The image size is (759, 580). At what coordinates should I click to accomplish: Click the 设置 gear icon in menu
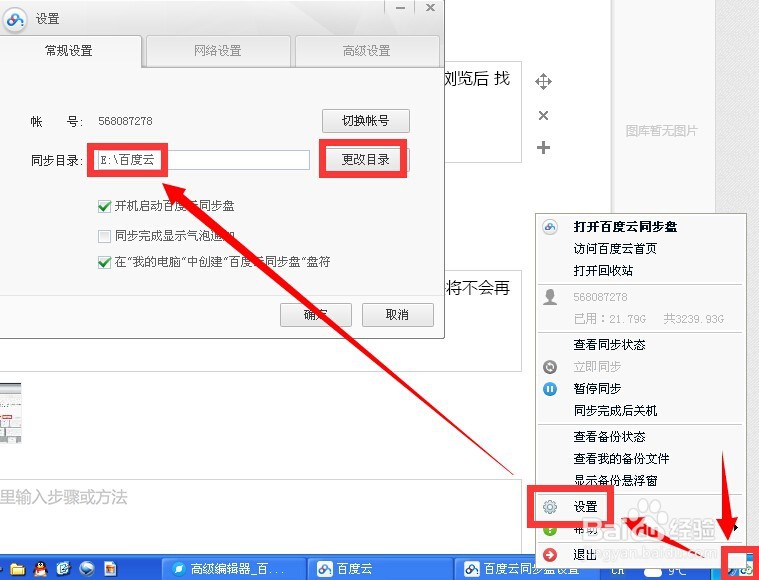[x=550, y=507]
